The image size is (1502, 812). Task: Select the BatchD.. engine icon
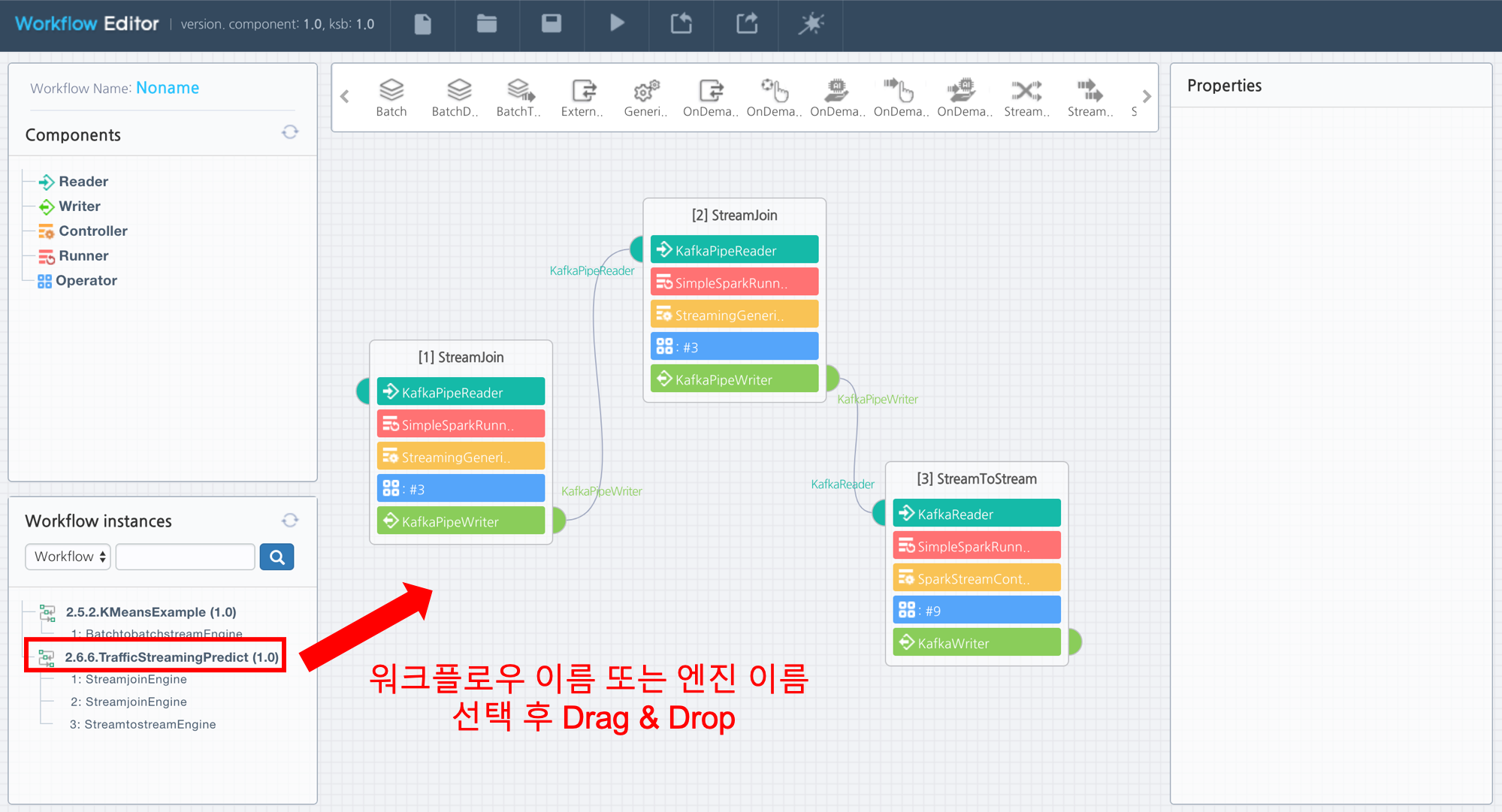click(455, 98)
